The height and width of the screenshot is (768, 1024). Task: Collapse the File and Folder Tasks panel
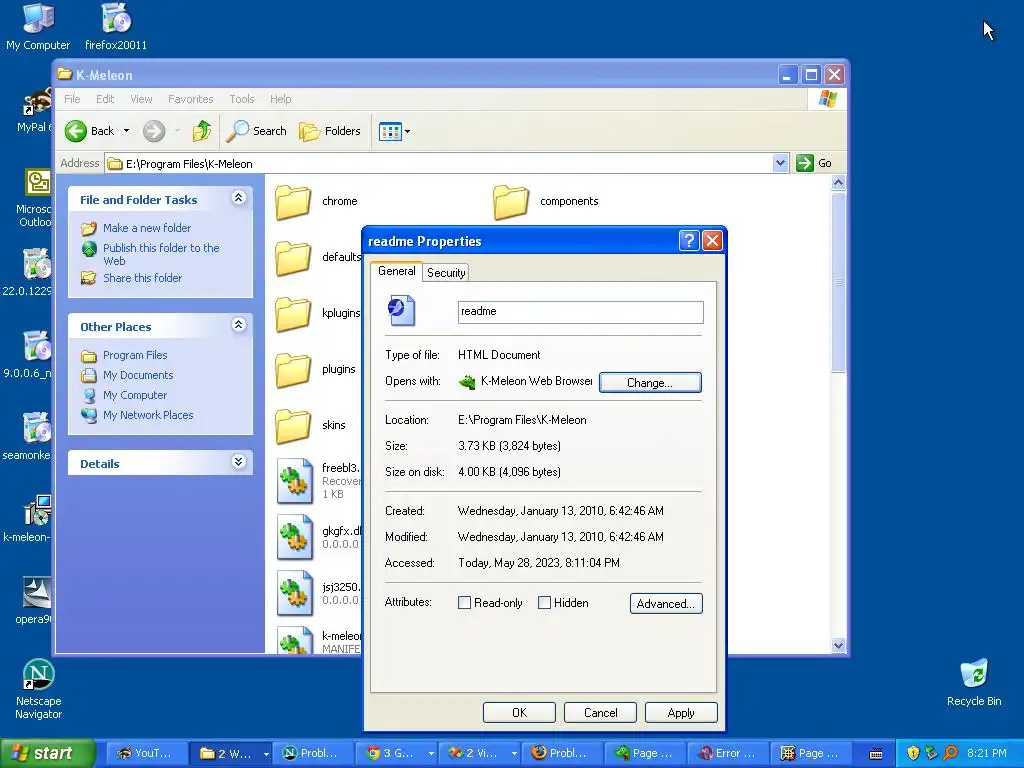(238, 198)
